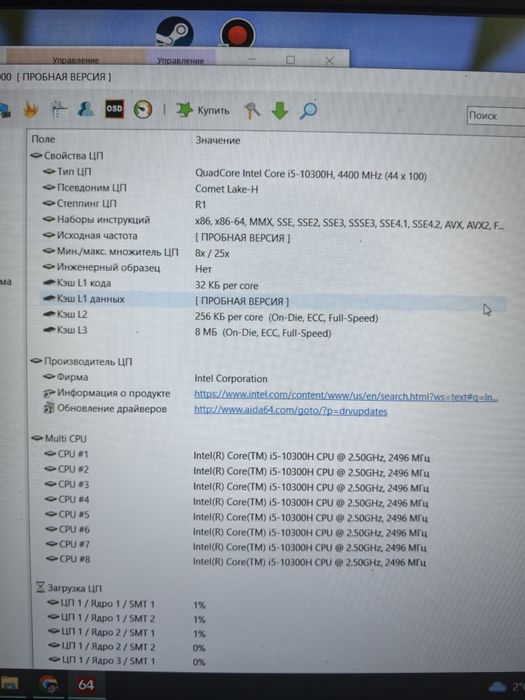
Task: Click the Chrome taskbar icon
Action: click(x=48, y=684)
